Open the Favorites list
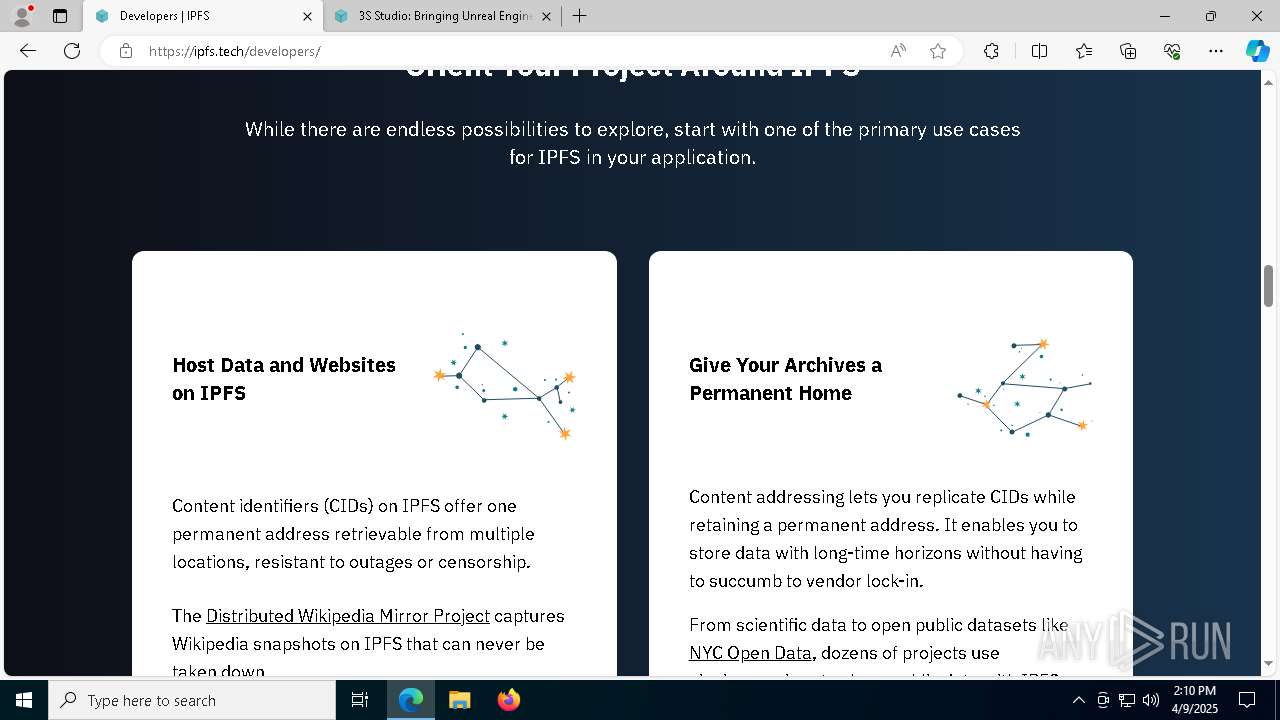The width and height of the screenshot is (1280, 720). click(1084, 51)
